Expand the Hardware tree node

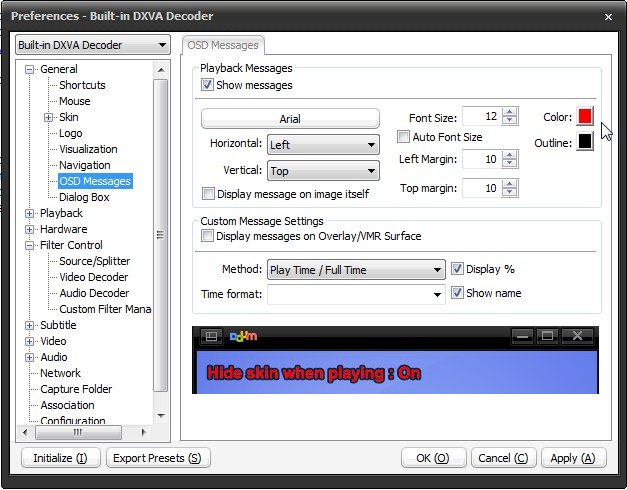pyautogui.click(x=29, y=229)
